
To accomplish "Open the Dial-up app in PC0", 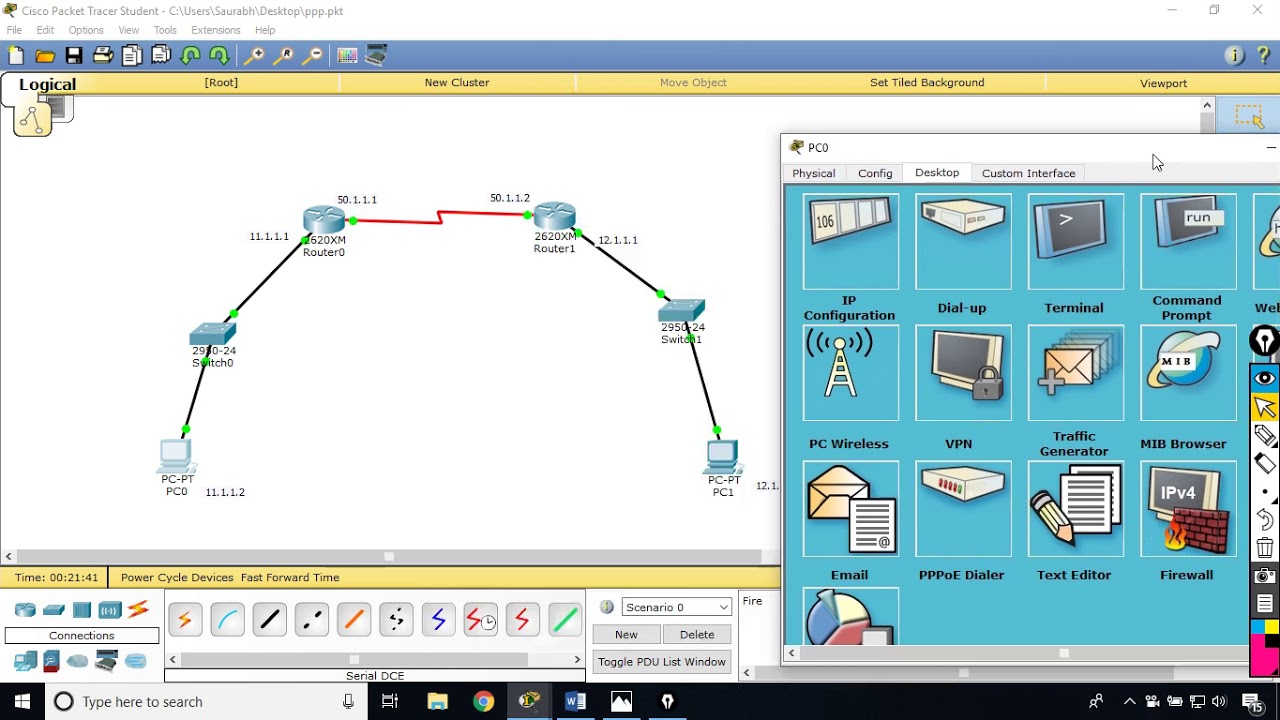I will click(963, 241).
